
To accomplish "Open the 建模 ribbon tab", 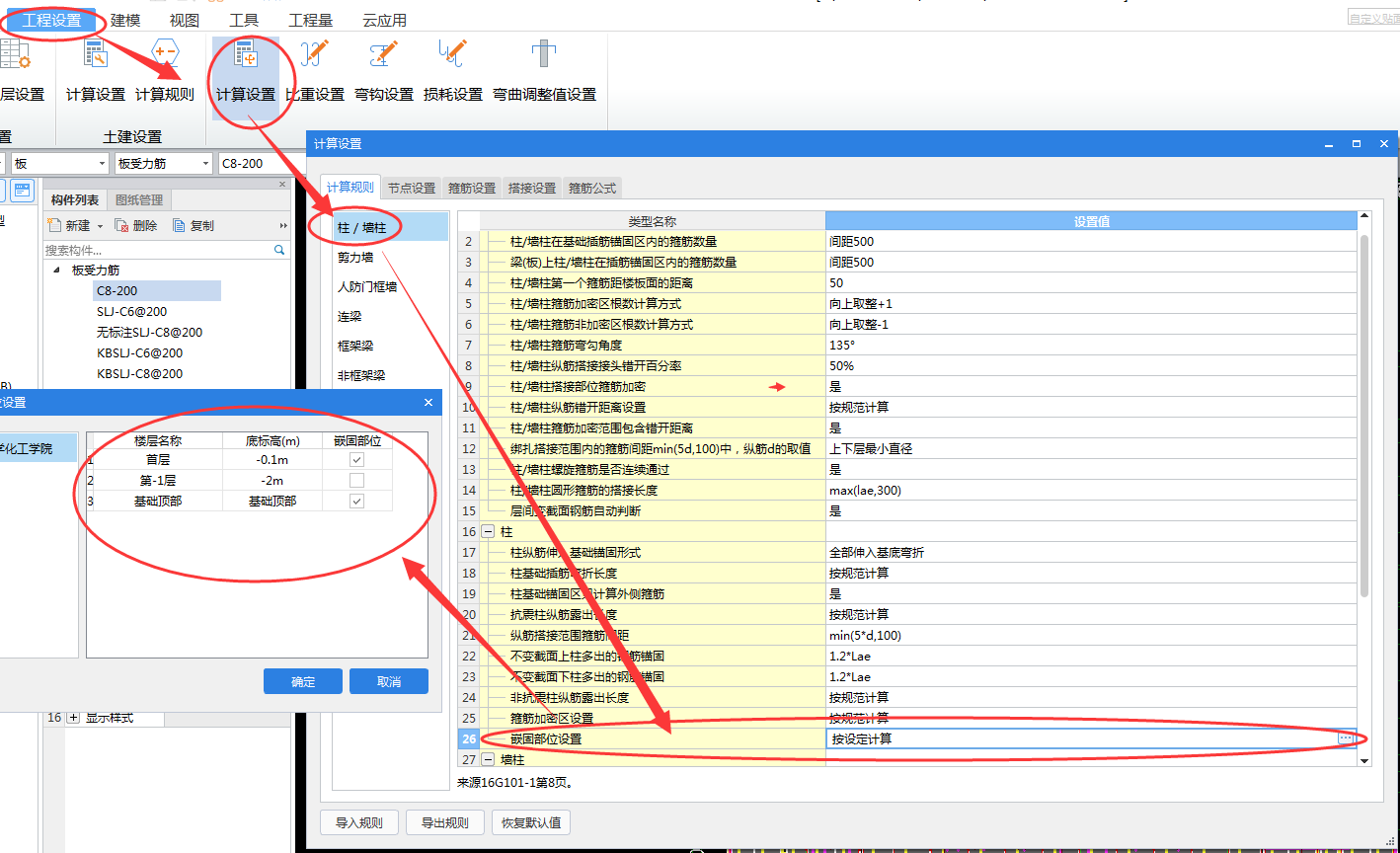I will [125, 20].
